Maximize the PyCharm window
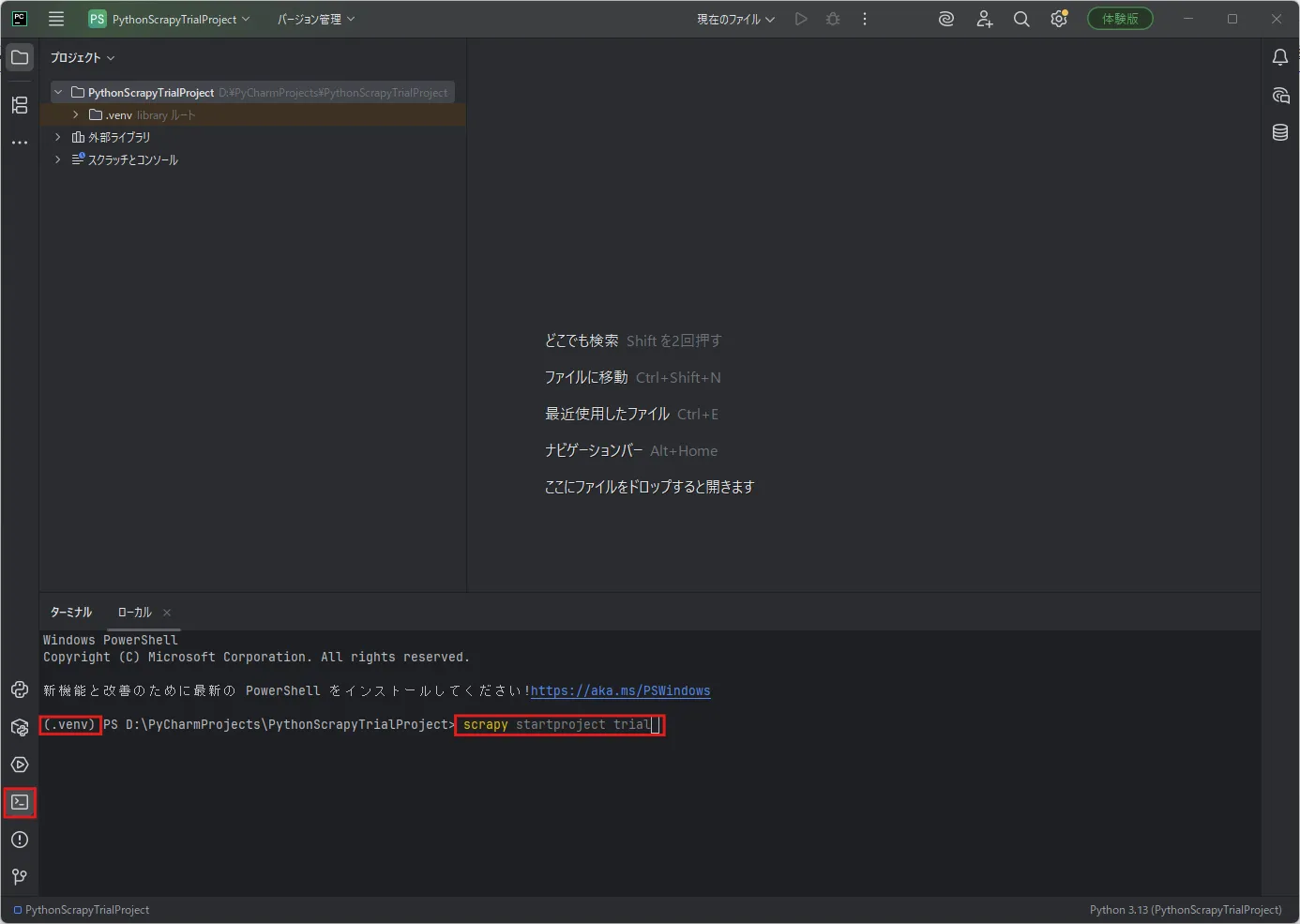The image size is (1300, 924). [x=1232, y=19]
